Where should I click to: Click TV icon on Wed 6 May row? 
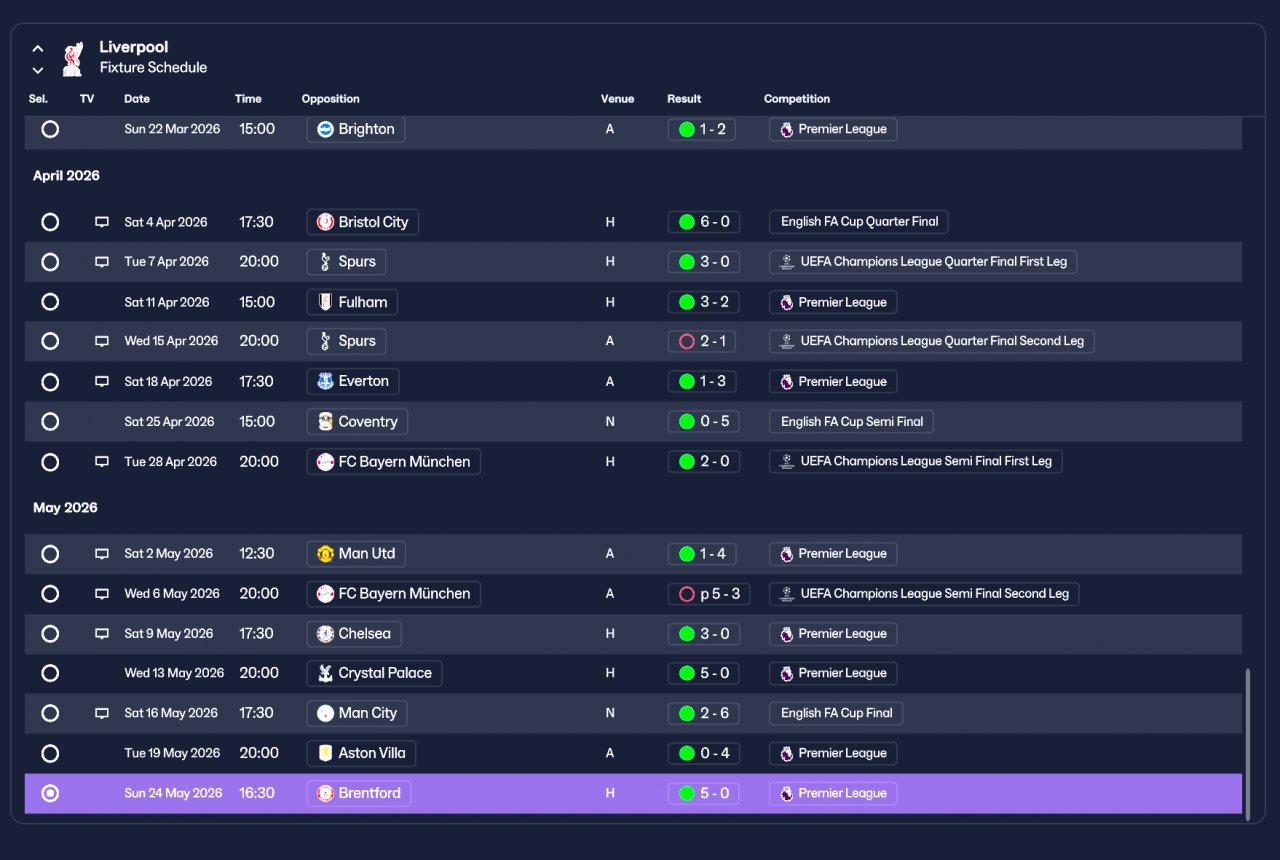coord(102,594)
